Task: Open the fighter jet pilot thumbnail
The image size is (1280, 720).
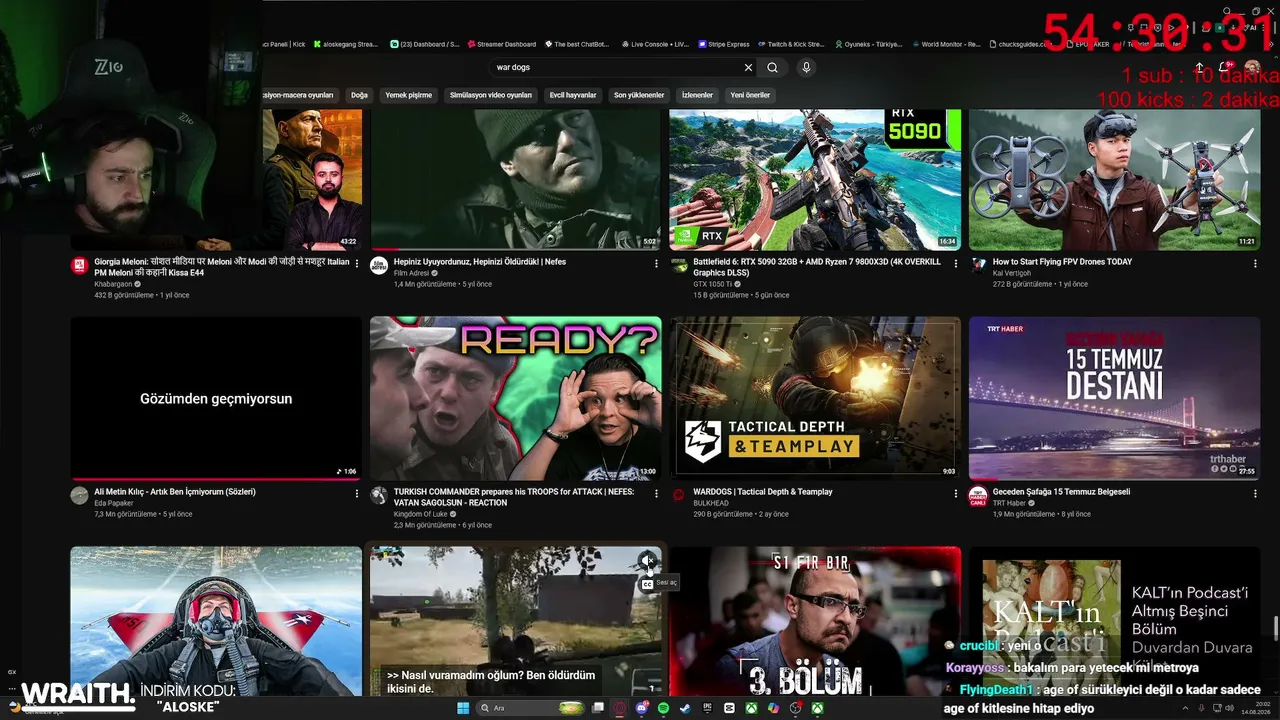Action: [216, 621]
